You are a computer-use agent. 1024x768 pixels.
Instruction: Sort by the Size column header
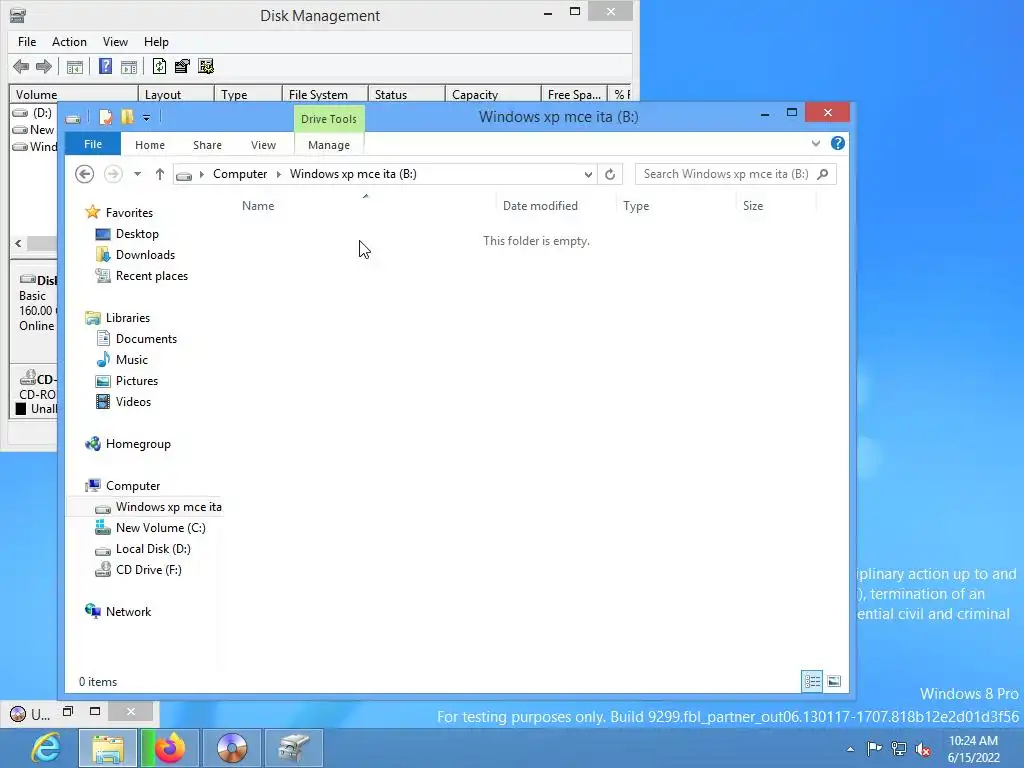click(752, 206)
